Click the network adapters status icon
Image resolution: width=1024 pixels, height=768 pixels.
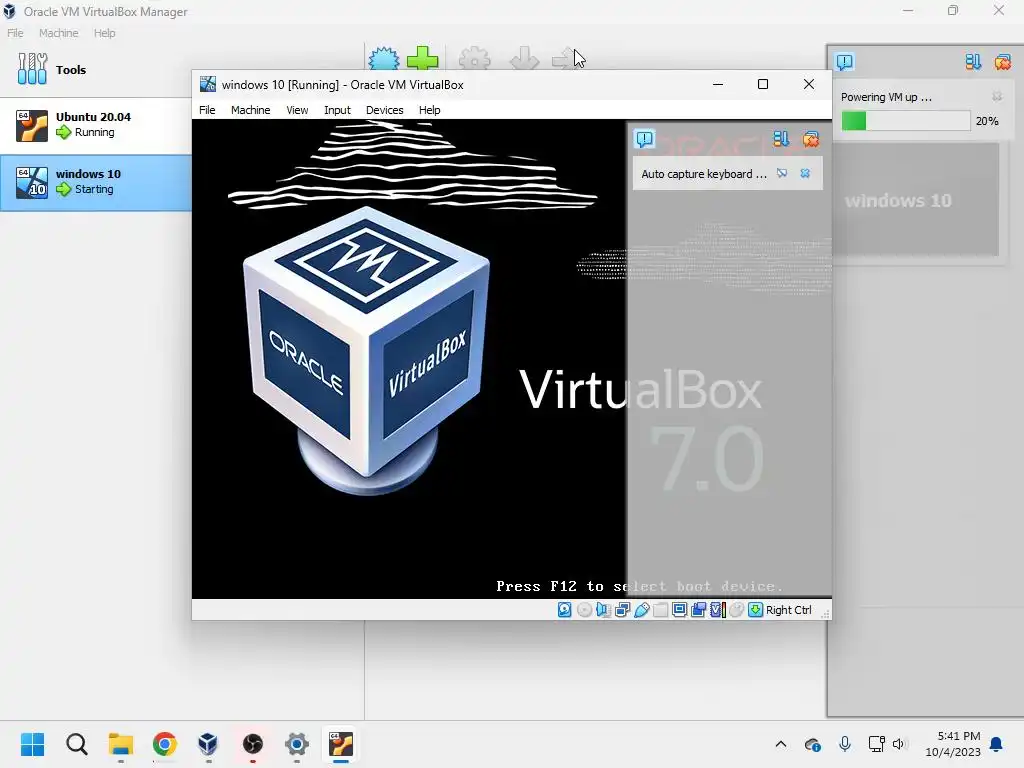(622, 610)
